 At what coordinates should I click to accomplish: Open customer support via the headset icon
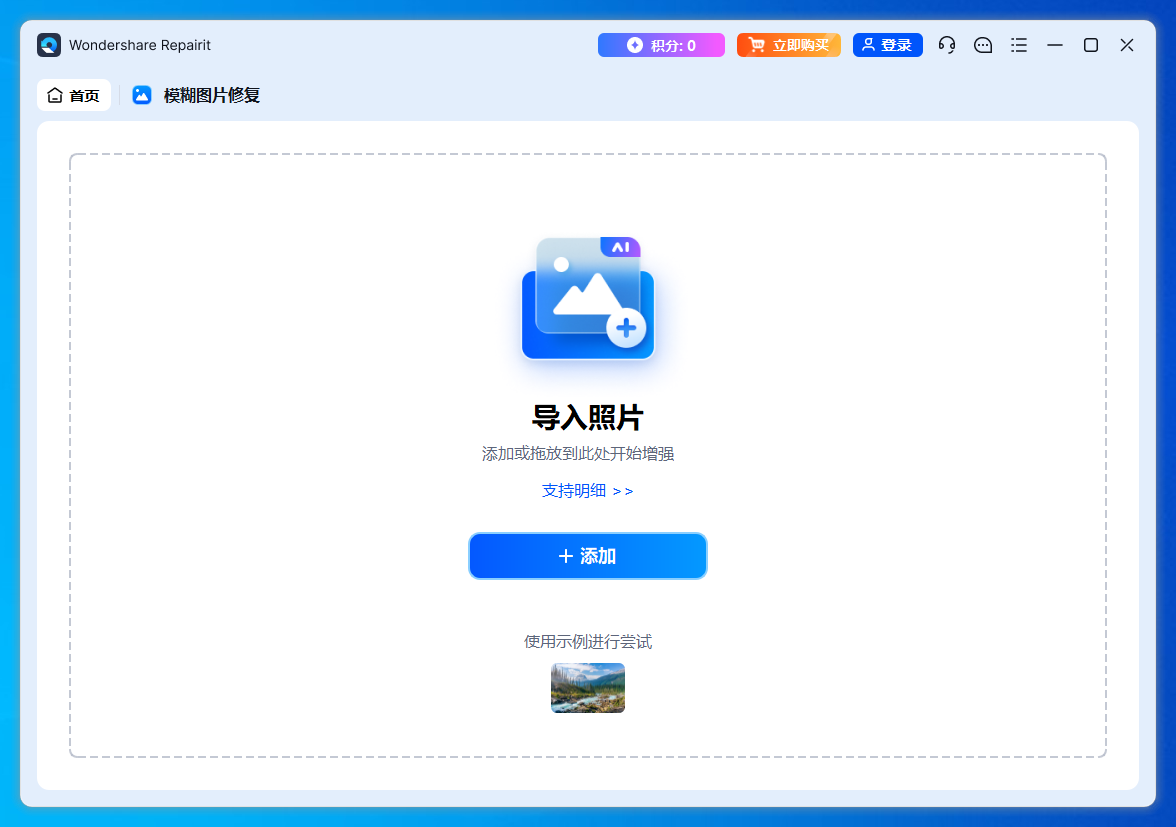[x=947, y=45]
